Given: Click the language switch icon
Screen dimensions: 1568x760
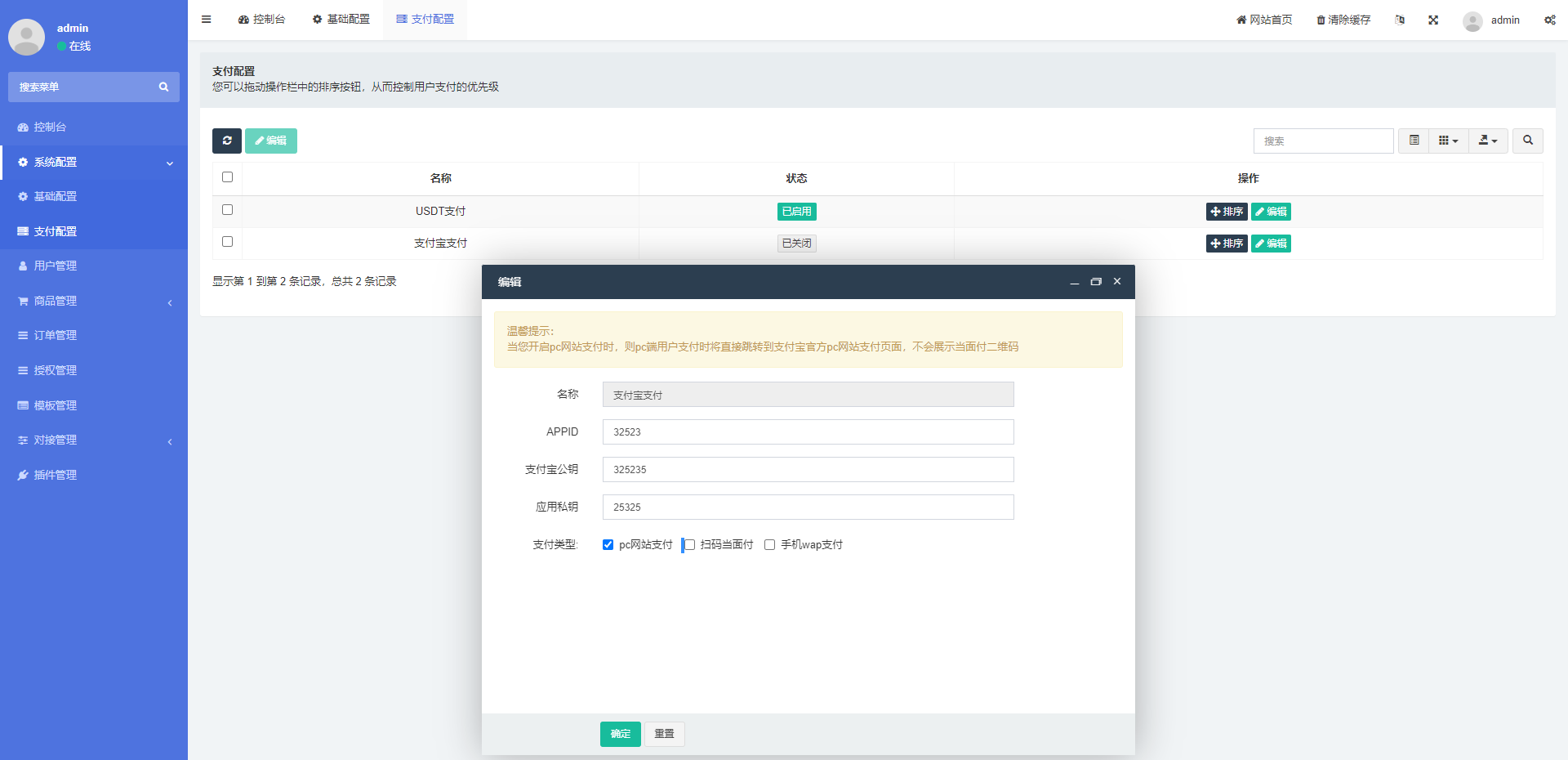Looking at the screenshot, I should 1400,20.
